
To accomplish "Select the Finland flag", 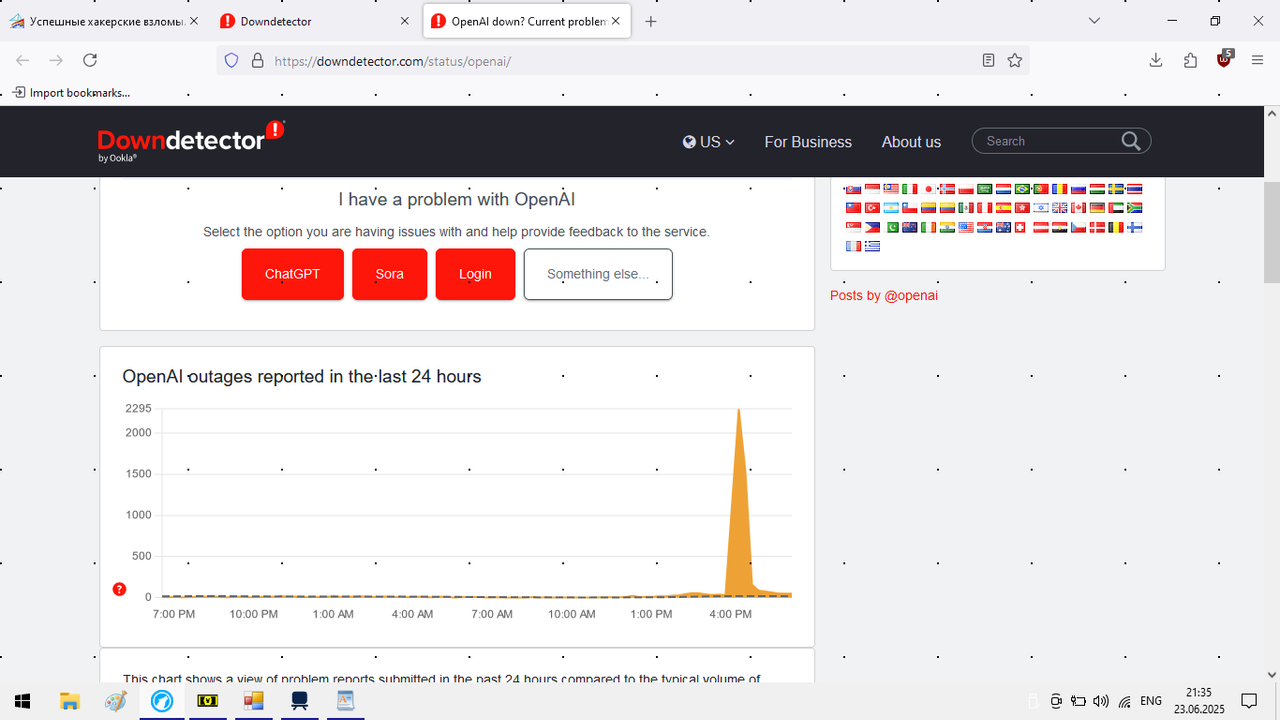I will tap(1135, 227).
